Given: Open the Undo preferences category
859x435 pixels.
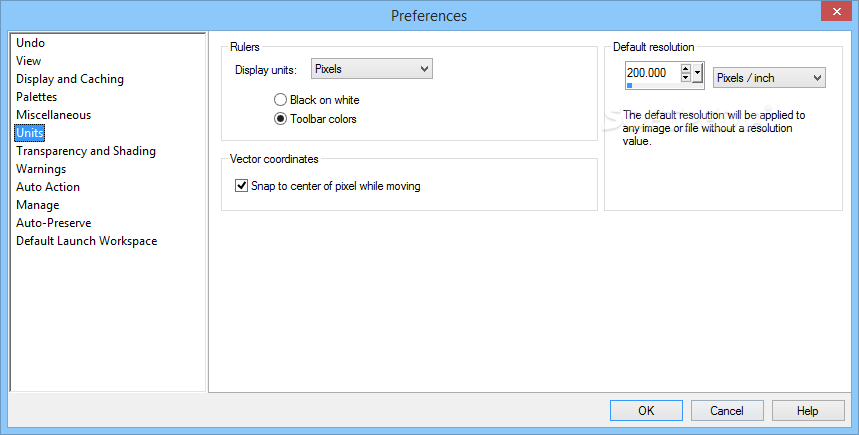Looking at the screenshot, I should pyautogui.click(x=30, y=43).
